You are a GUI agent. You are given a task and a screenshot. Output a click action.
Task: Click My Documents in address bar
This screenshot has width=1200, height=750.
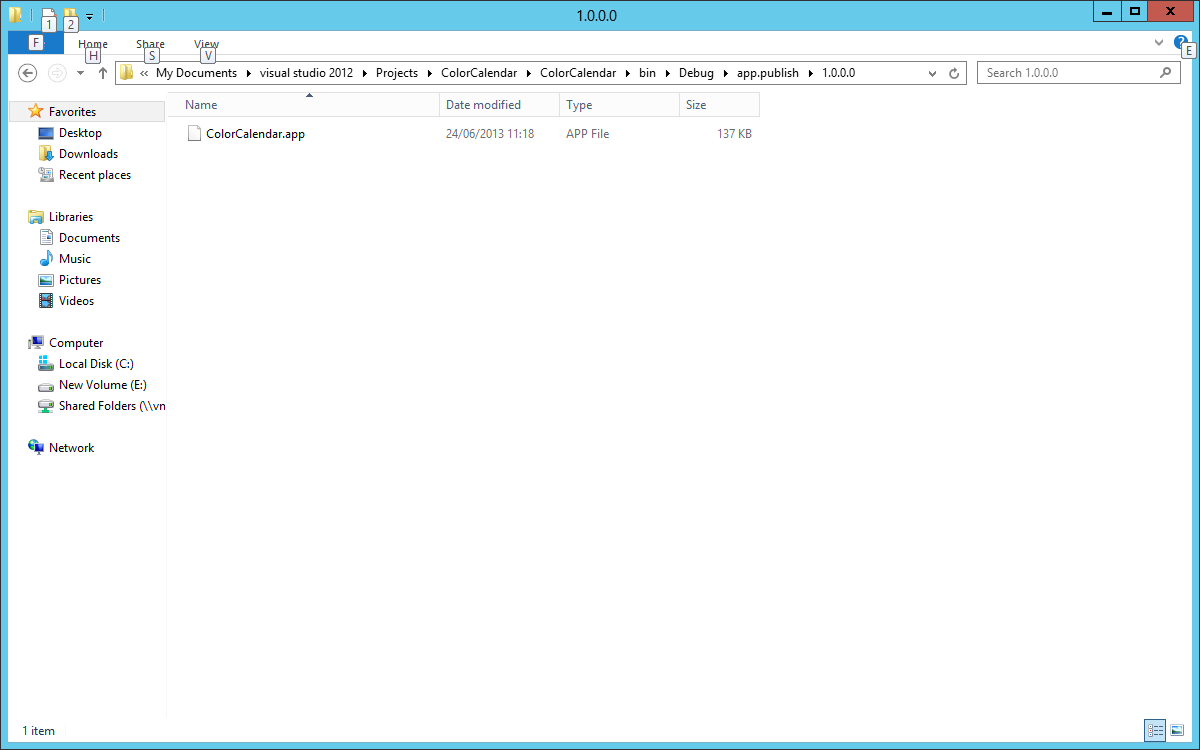(196, 73)
